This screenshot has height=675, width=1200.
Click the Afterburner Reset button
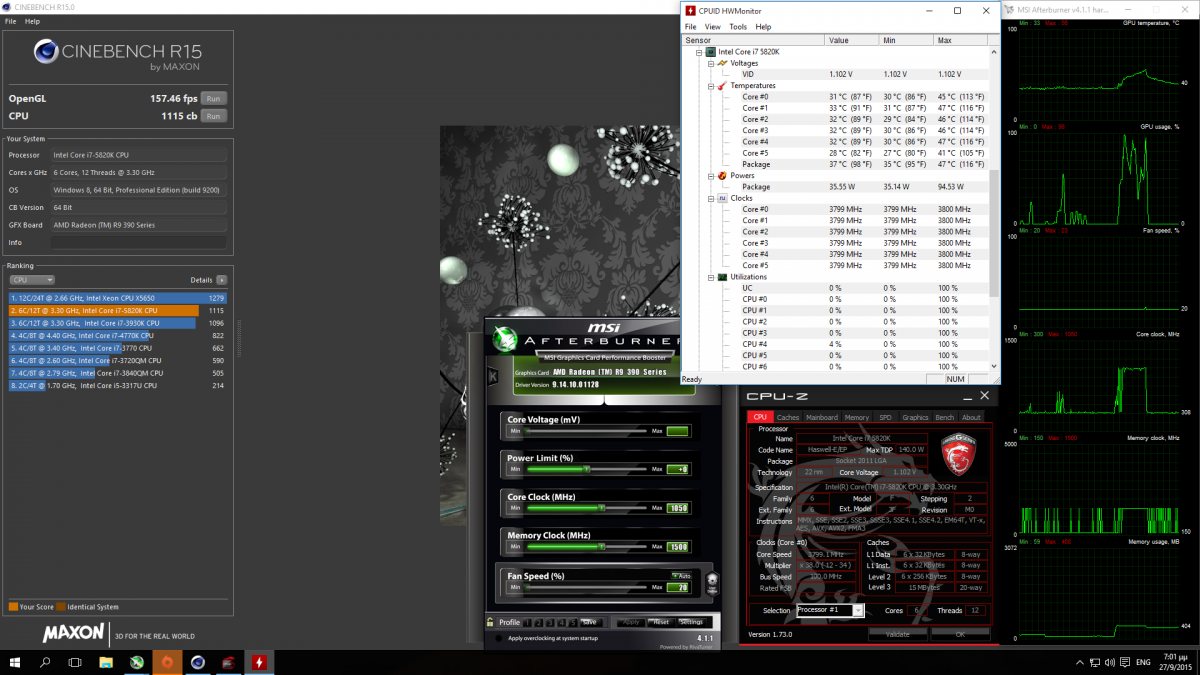click(661, 622)
